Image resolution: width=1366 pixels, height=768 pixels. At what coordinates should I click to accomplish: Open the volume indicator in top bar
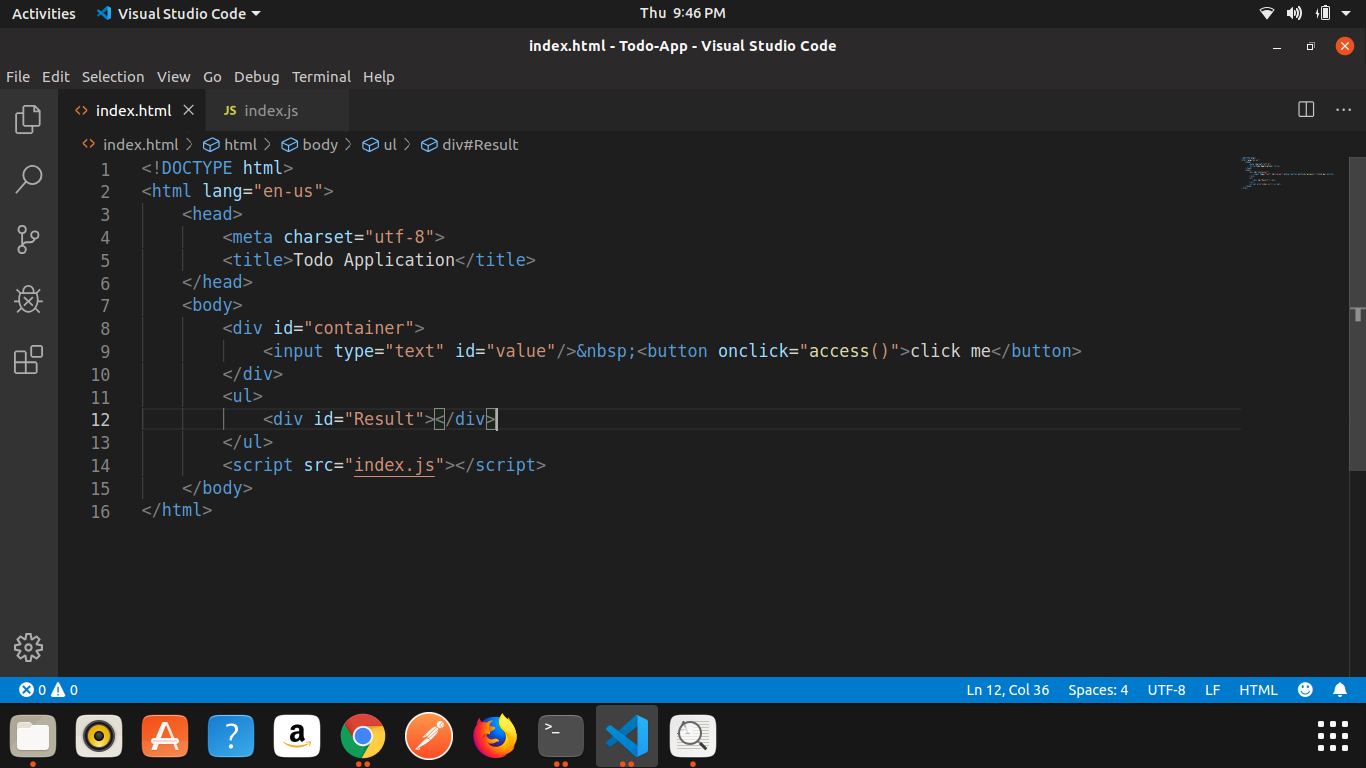click(1294, 13)
